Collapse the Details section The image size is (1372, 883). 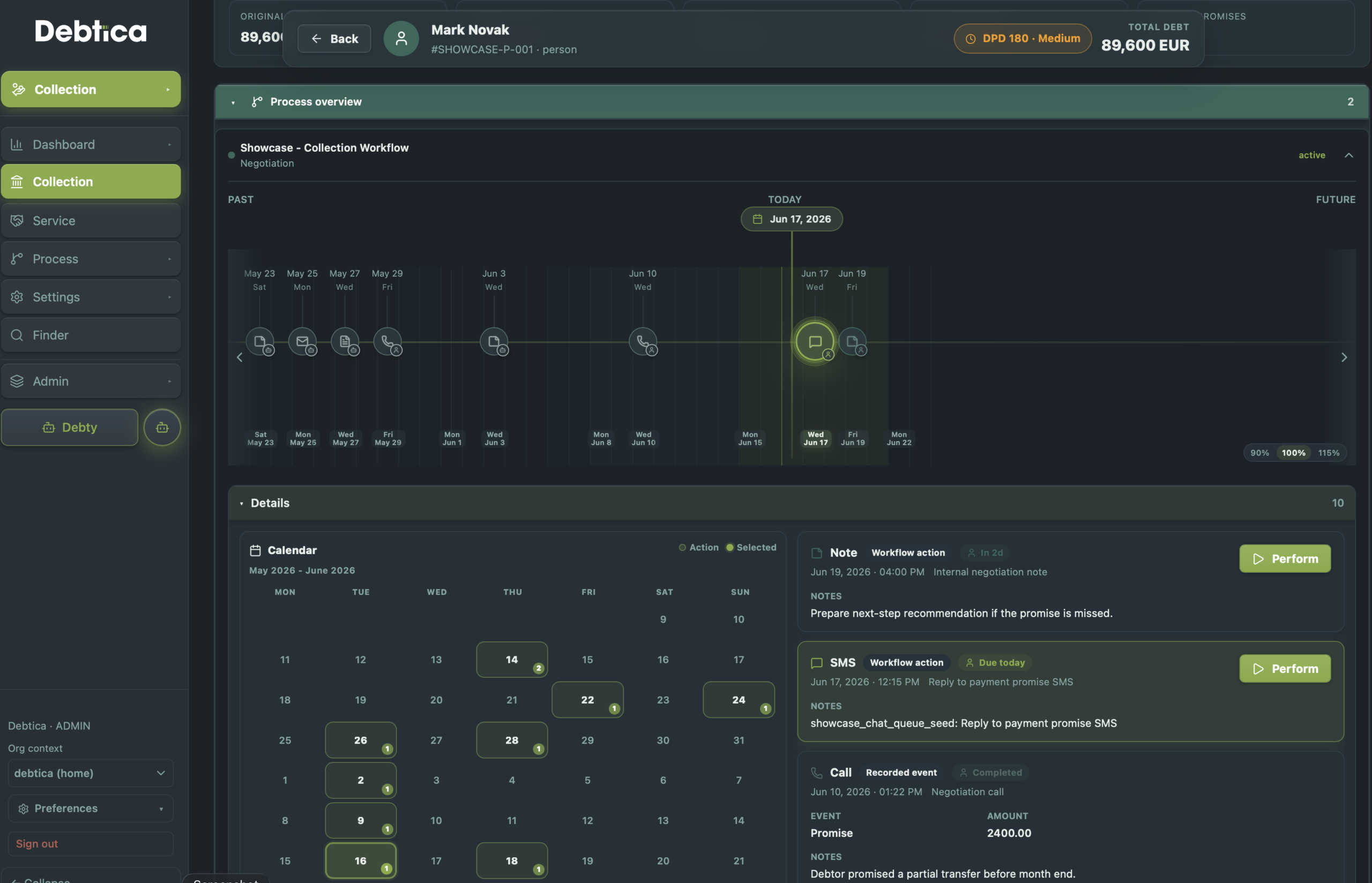point(241,504)
